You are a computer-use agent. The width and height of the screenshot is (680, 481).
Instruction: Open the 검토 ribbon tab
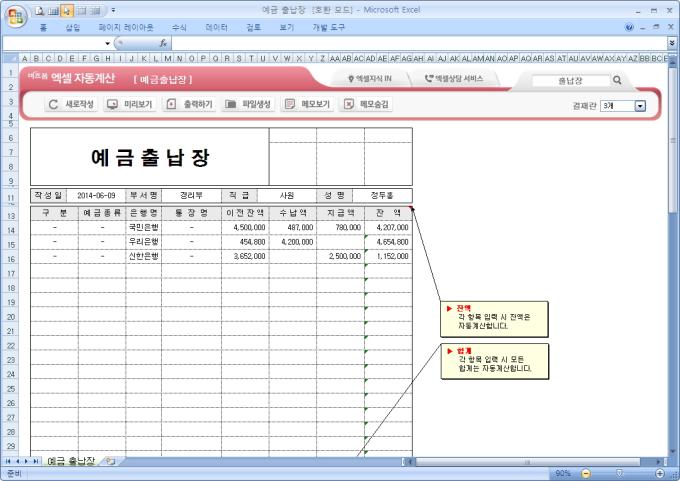pos(253,28)
